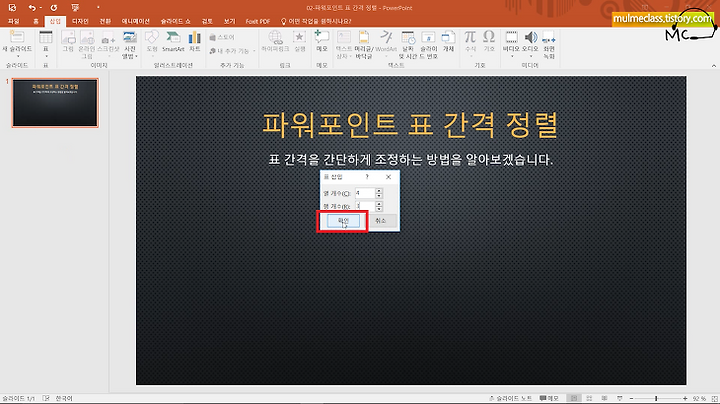720x404 pixels.
Task: Switch to the 홈 (Home) tab
Action: click(36, 21)
